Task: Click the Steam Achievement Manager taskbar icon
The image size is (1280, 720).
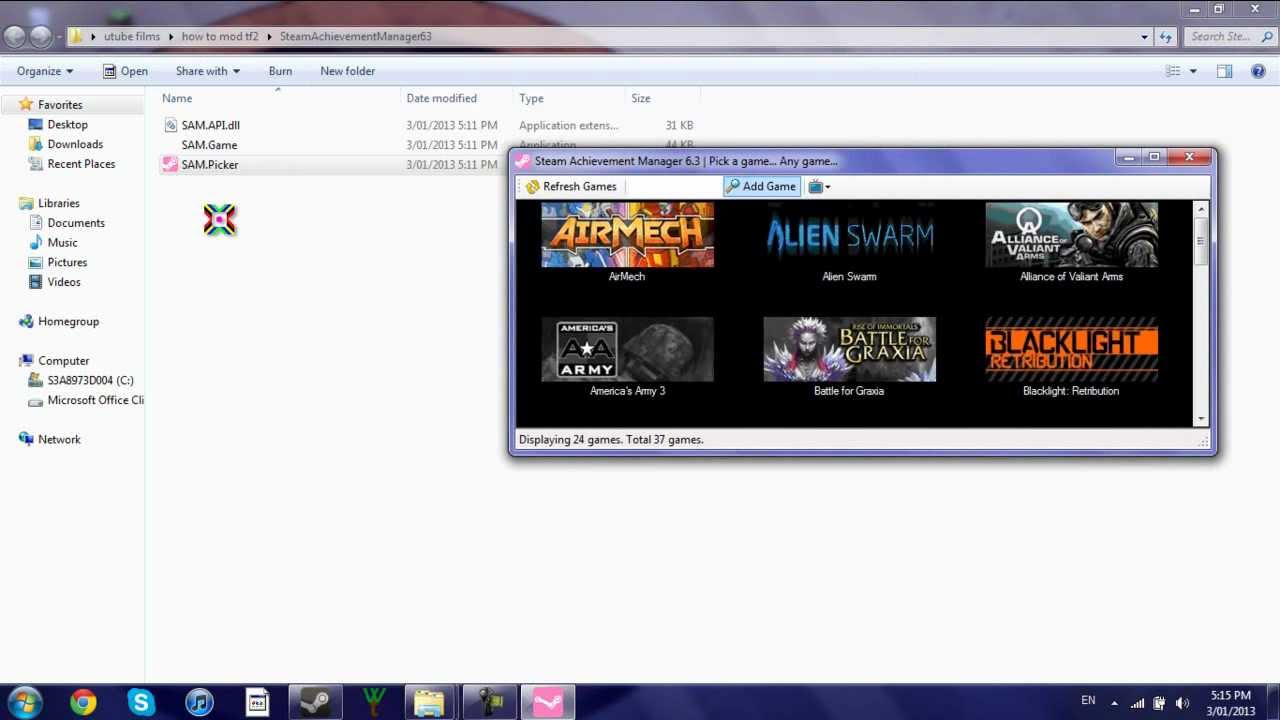Action: click(547, 702)
